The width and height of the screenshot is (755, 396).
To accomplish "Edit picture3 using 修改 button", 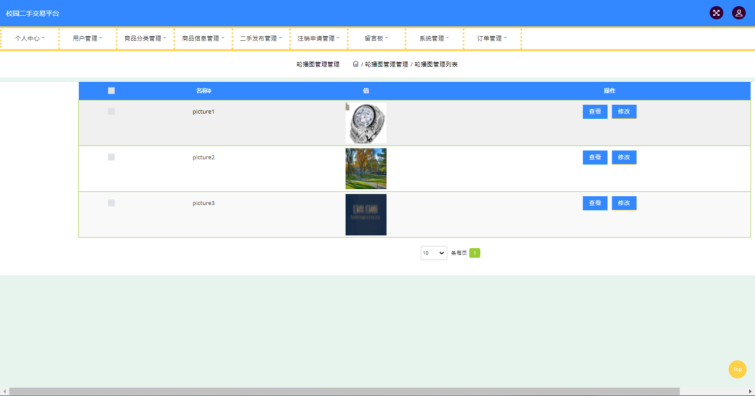I will [624, 203].
